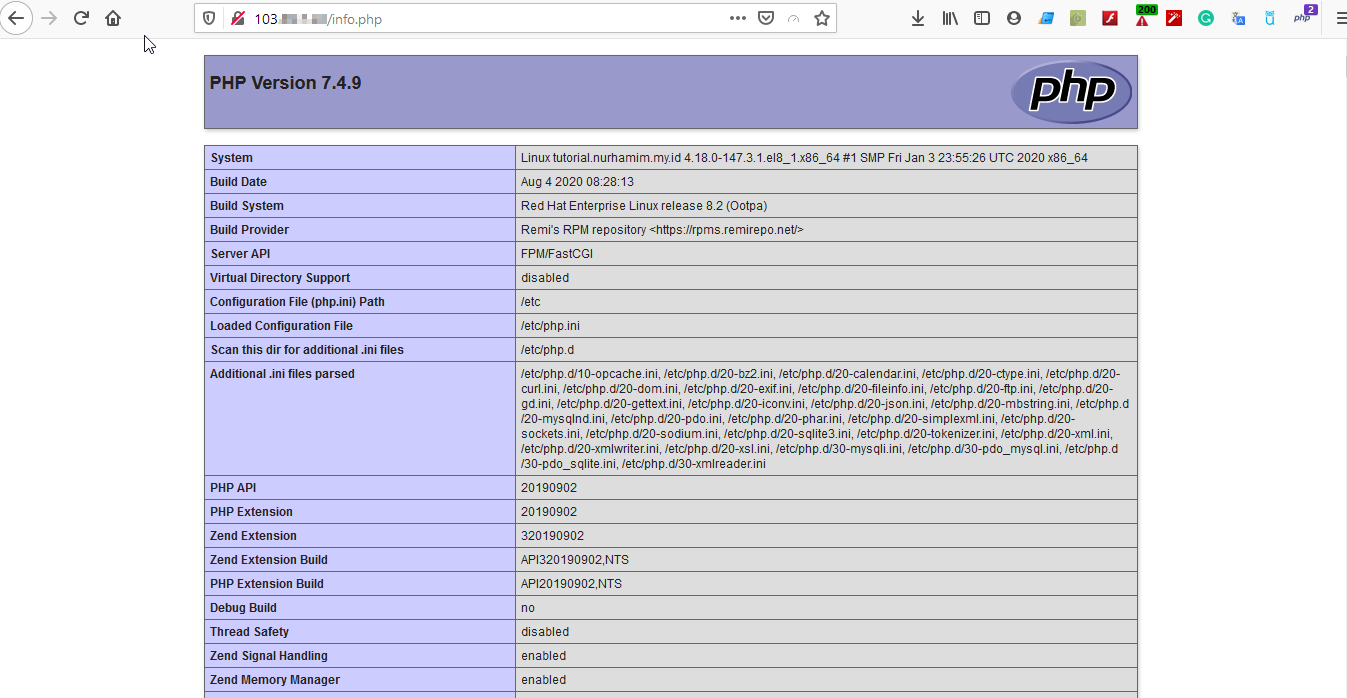
Task: Open the Firefox hamburger application menu
Action: [x=1341, y=18]
